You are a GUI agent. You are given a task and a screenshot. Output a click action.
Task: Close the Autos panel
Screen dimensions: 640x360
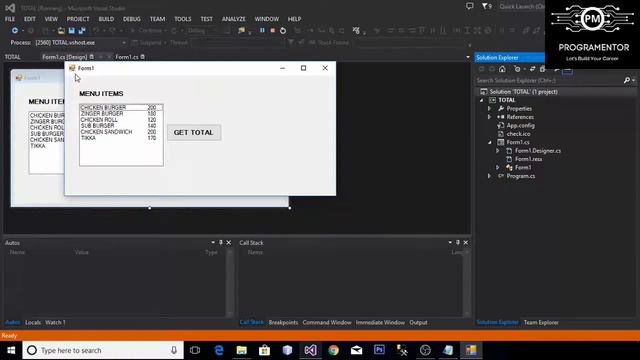click(x=229, y=242)
